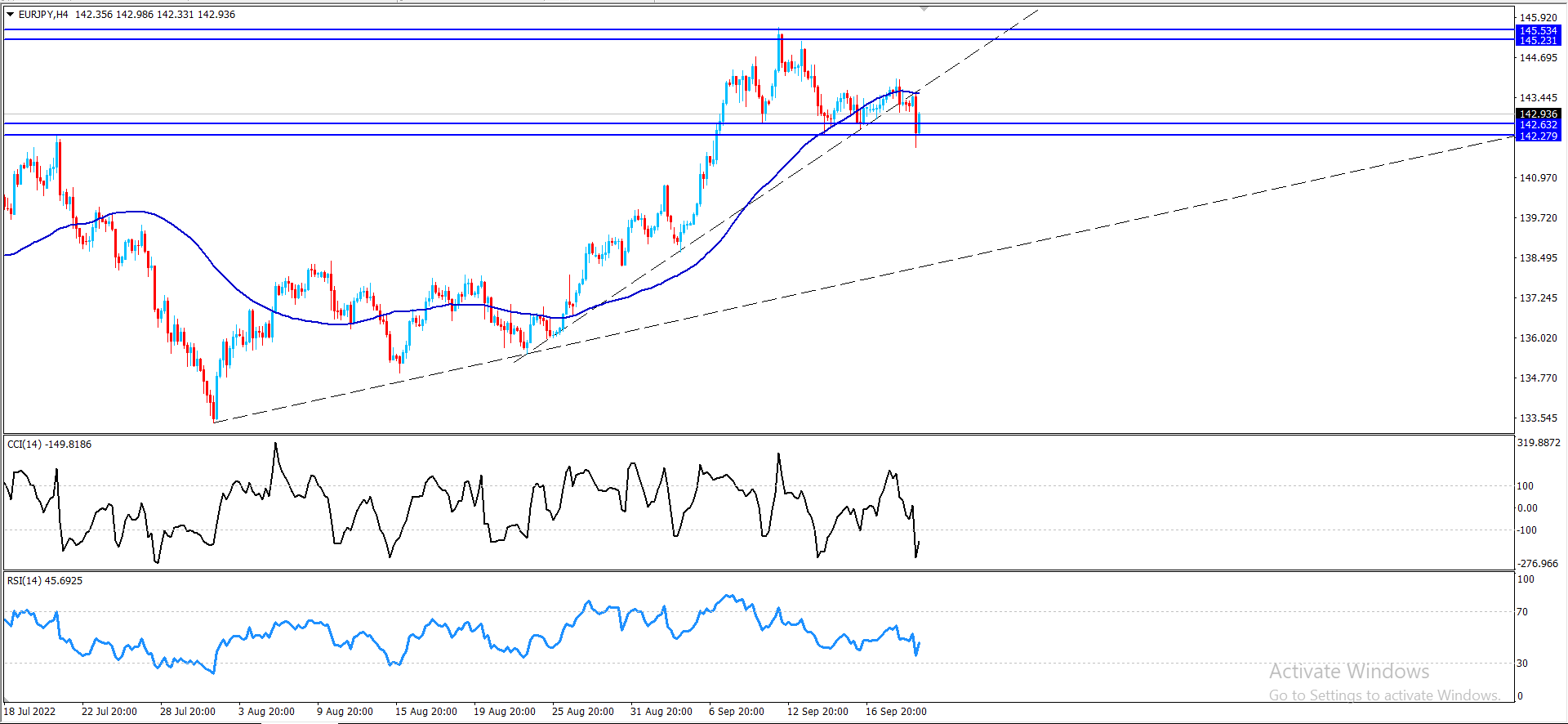Click the 140.970 price scale value
The width and height of the screenshot is (1568, 724).
pyautogui.click(x=1538, y=178)
